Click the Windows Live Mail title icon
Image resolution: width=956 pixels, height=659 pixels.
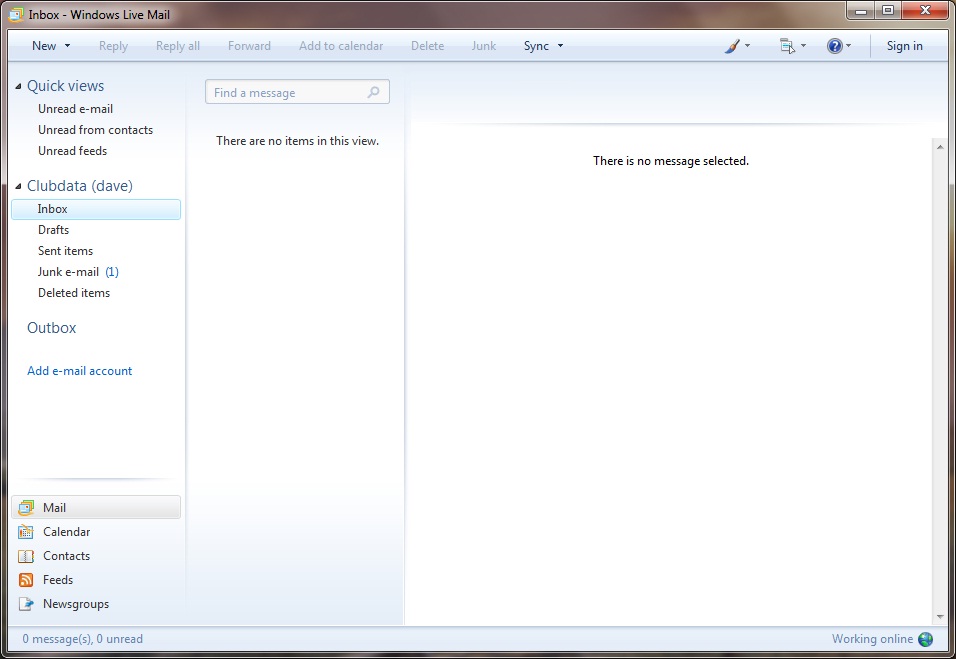(x=16, y=15)
